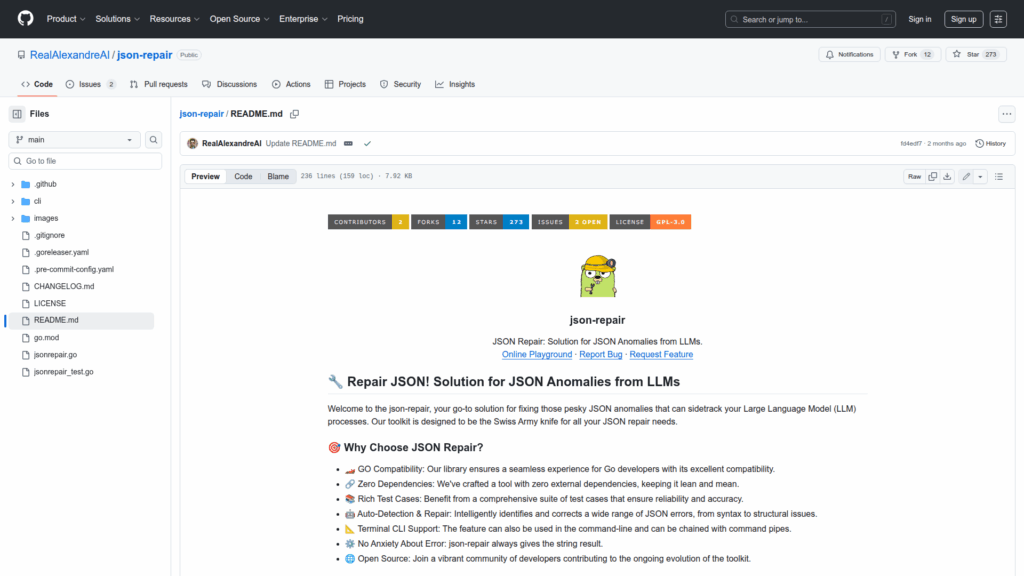Click the GitHub logo in the header

point(25,19)
